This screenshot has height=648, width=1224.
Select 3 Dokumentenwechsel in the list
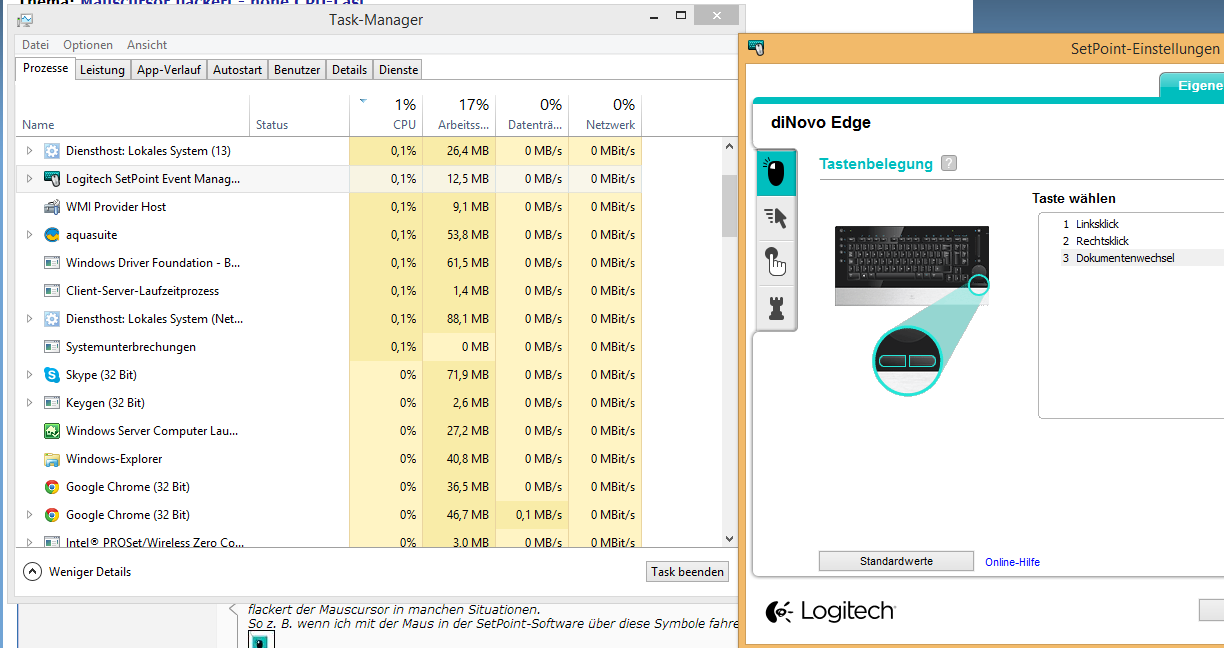coord(1118,258)
